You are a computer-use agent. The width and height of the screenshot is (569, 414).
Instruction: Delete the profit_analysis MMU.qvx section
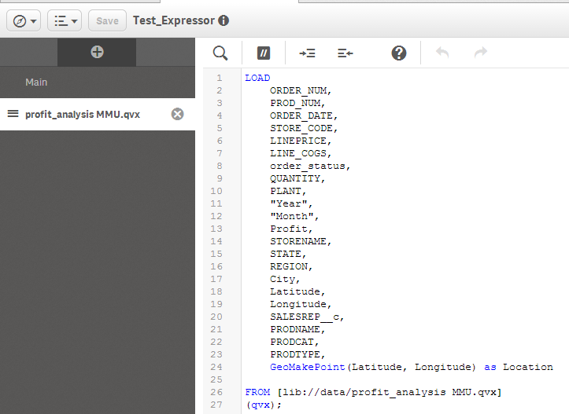point(177,114)
